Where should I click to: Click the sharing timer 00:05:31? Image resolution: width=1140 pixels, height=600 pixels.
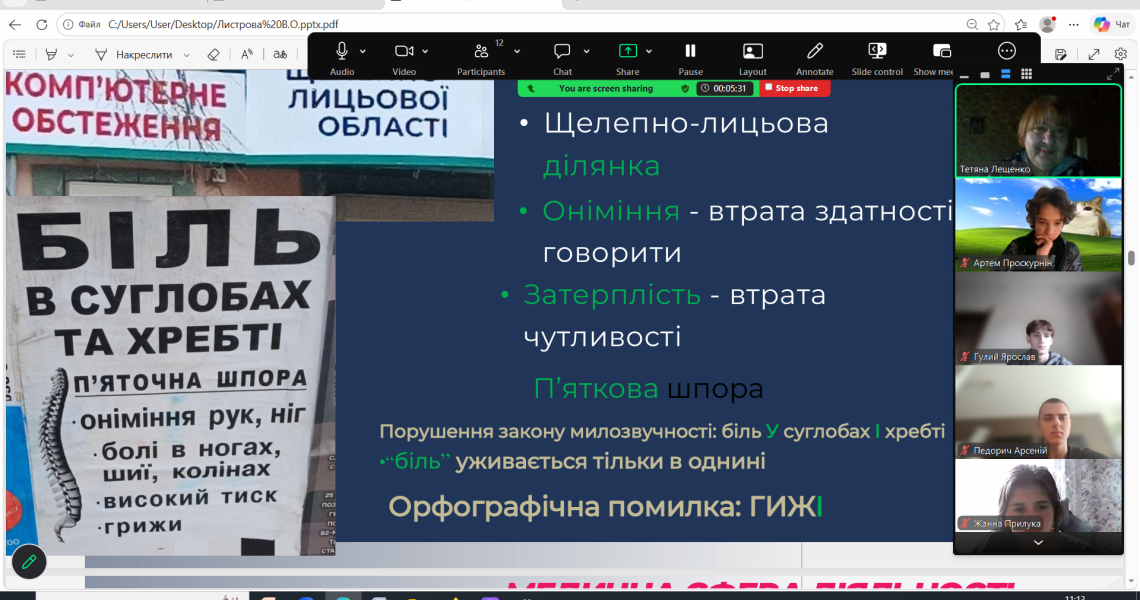[x=725, y=88]
